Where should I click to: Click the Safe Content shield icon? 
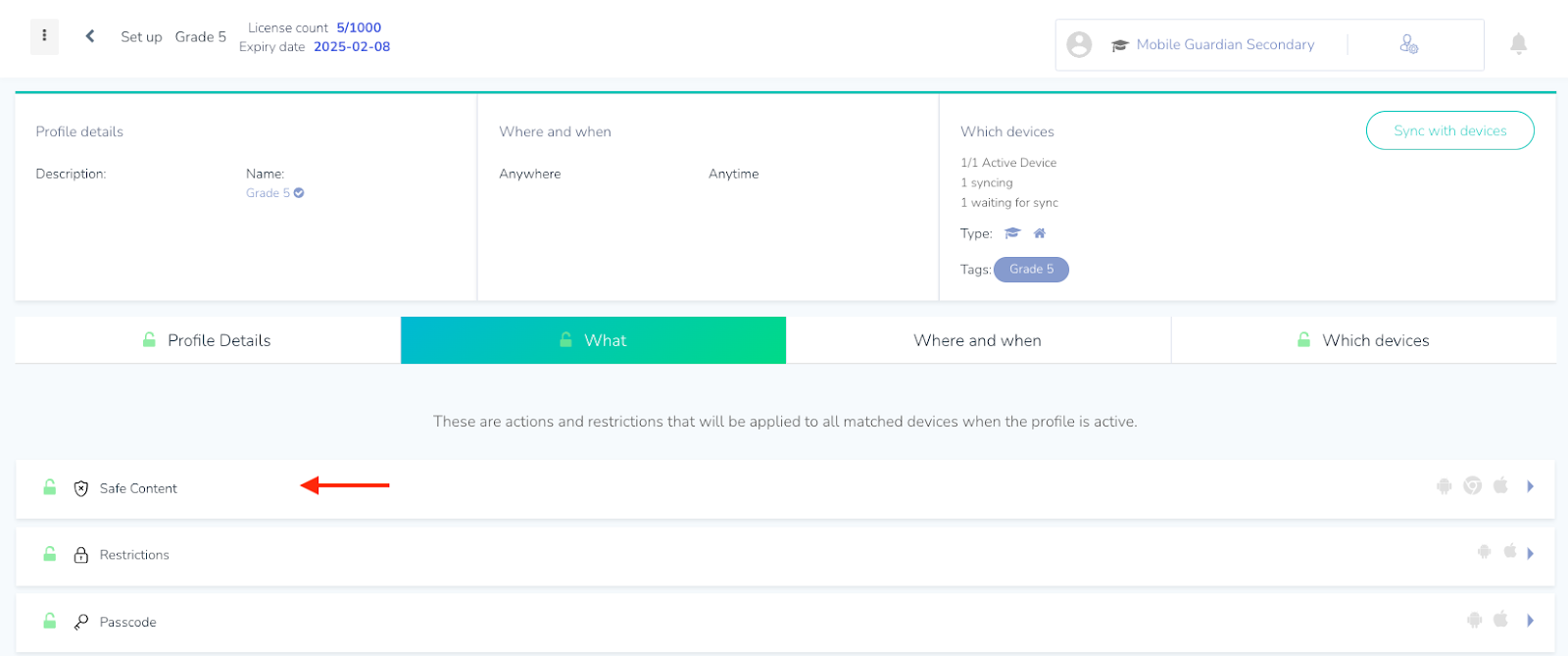tap(81, 488)
